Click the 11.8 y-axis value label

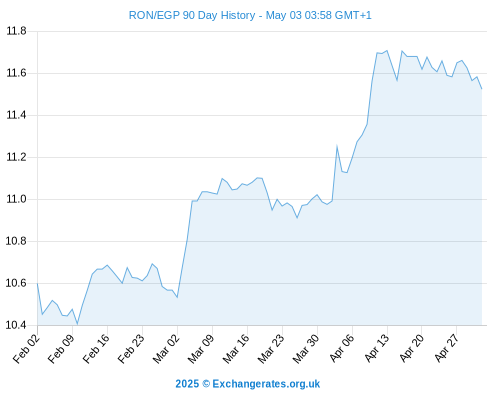(16, 31)
